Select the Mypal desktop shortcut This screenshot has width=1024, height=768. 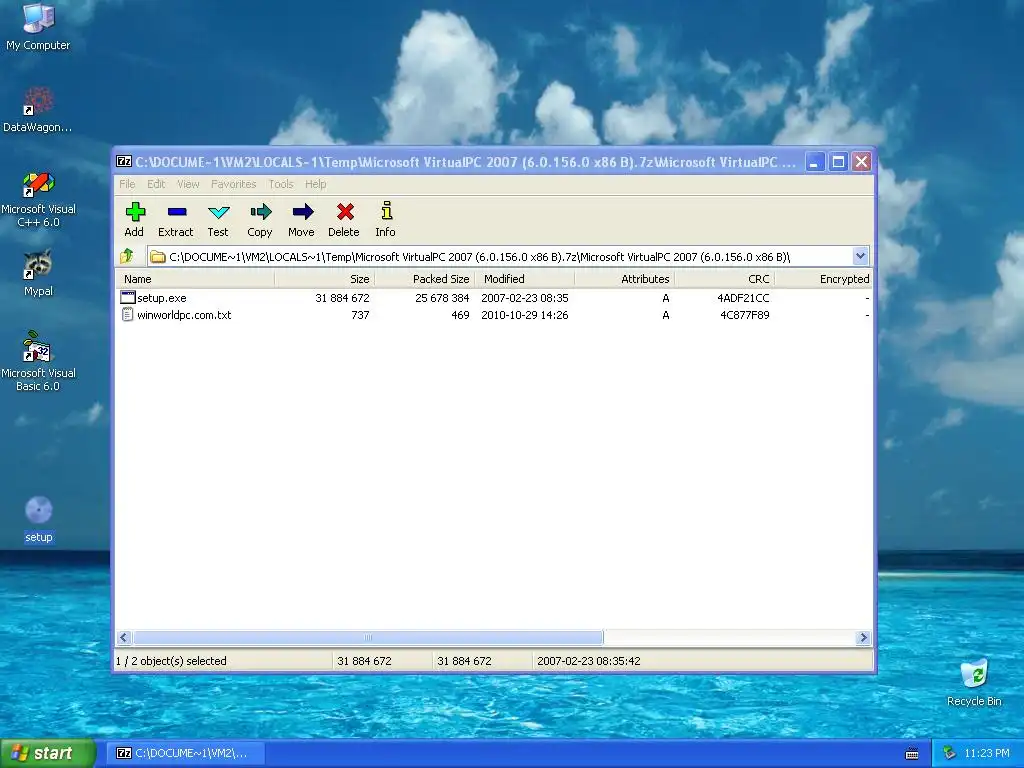pyautogui.click(x=38, y=273)
